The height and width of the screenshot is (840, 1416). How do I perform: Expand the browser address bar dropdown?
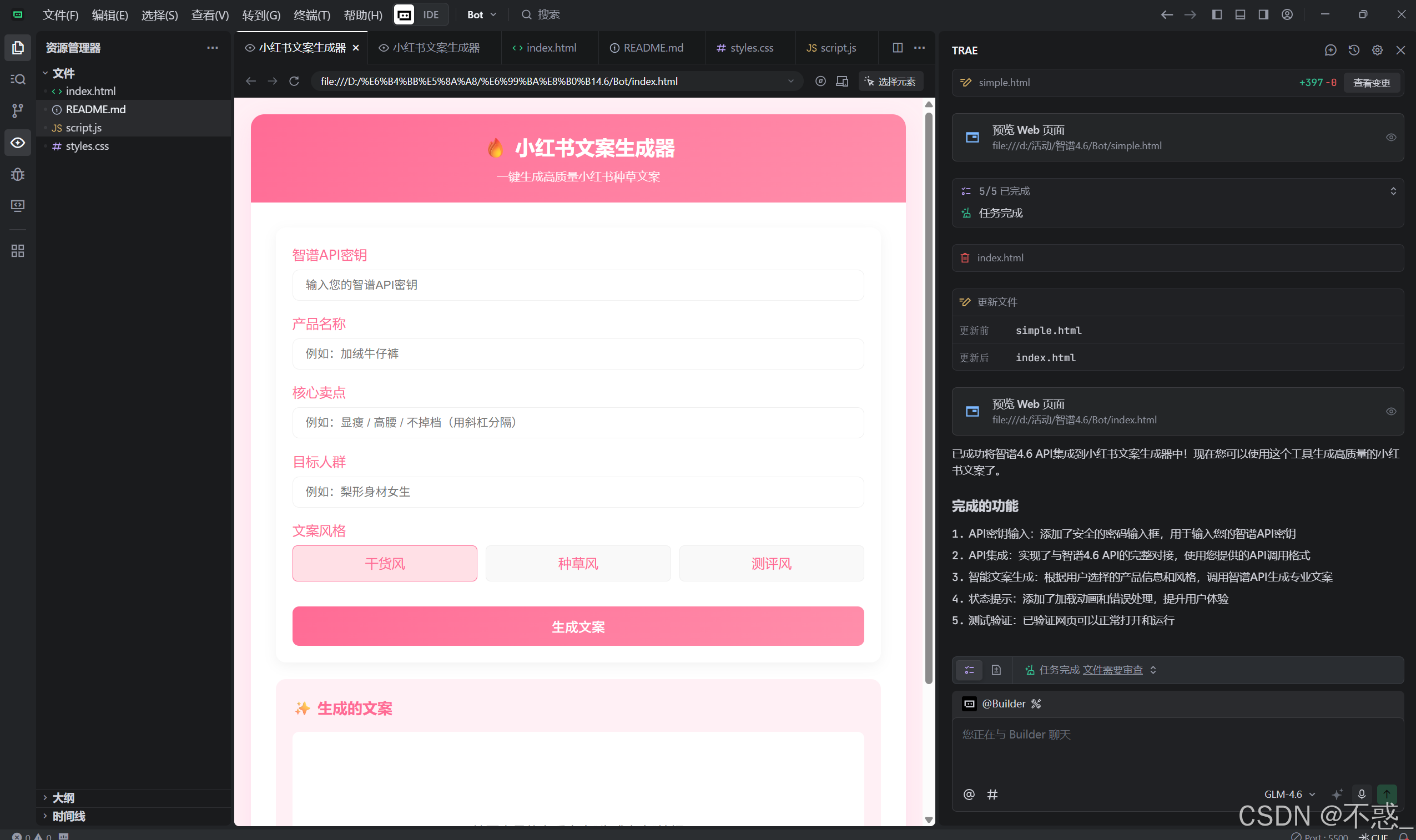click(x=791, y=81)
